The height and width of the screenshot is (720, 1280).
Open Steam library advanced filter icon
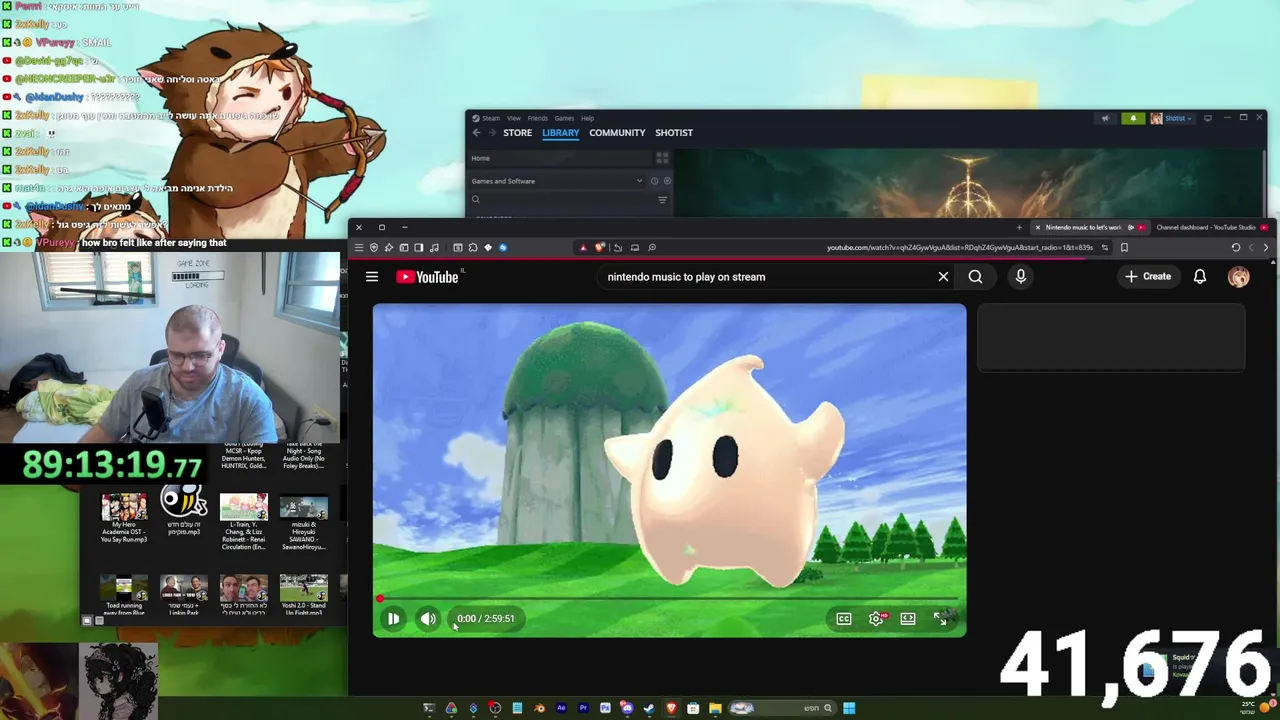(662, 200)
